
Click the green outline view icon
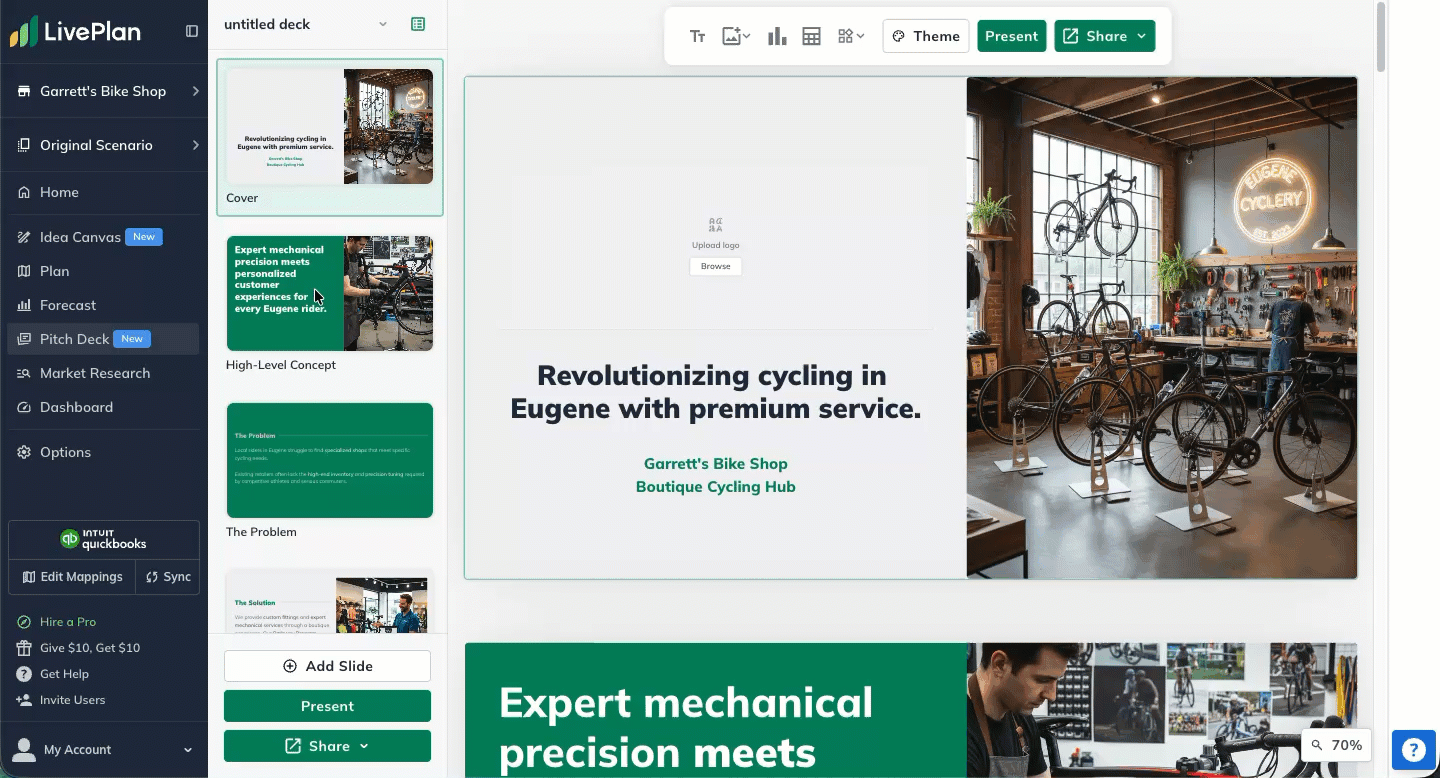(x=418, y=24)
